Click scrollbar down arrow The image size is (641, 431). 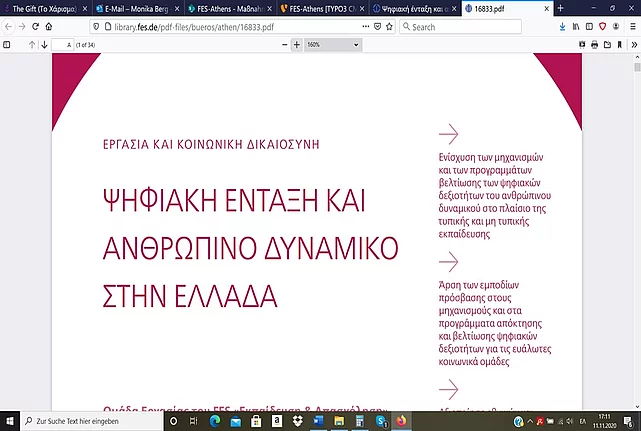tap(637, 407)
